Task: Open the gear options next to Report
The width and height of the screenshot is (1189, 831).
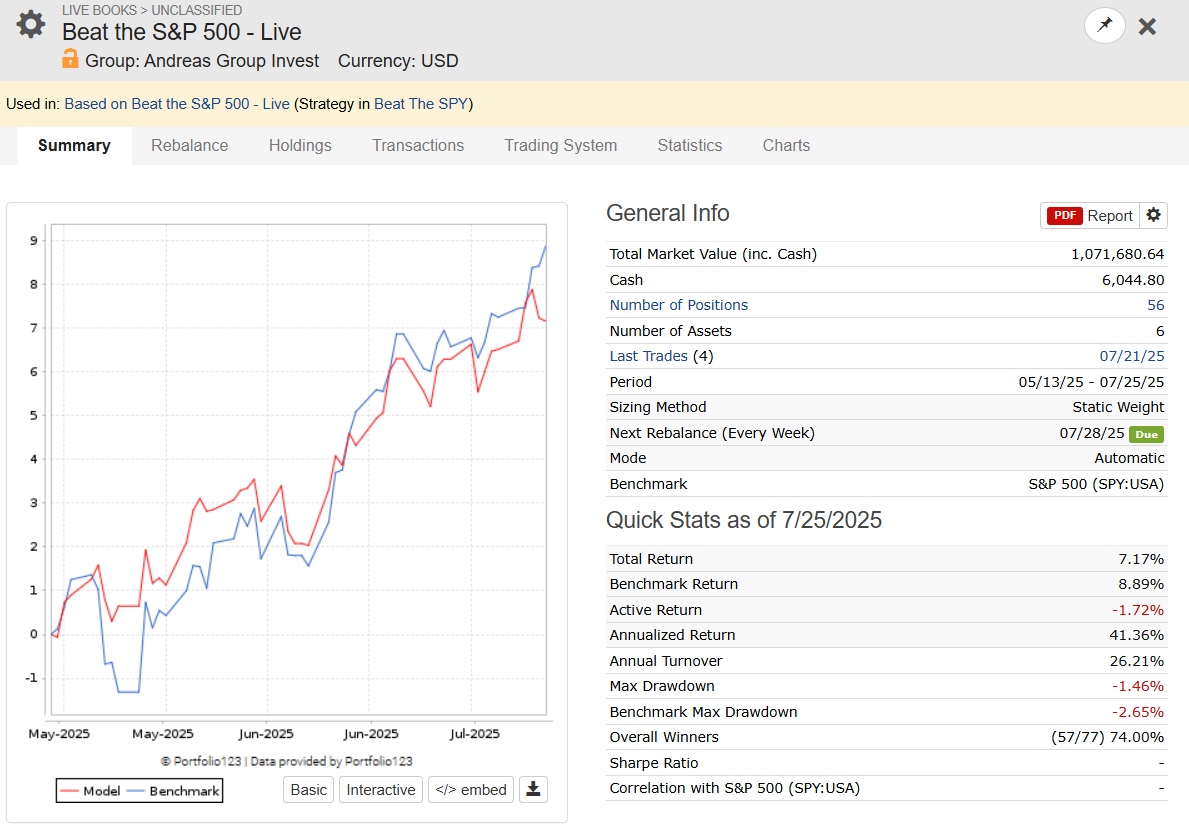Action: tap(1153, 215)
